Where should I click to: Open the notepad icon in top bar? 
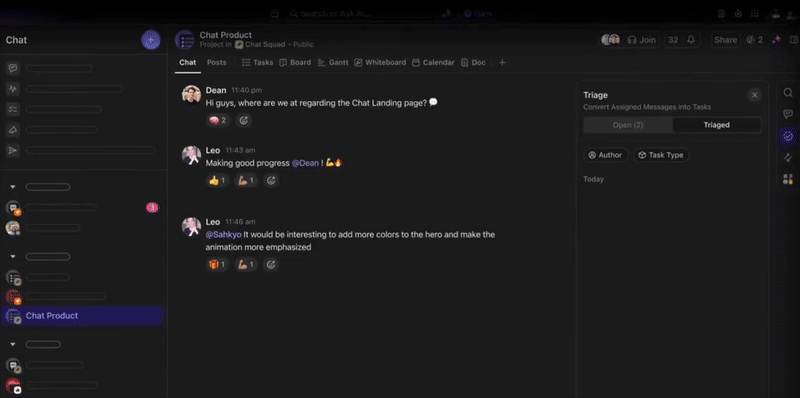(721, 14)
